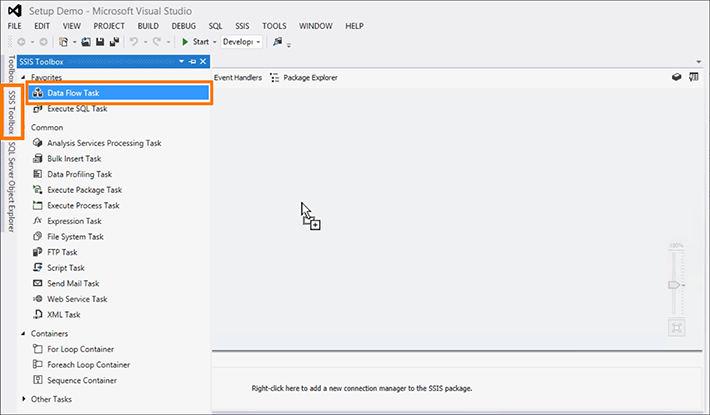Image resolution: width=710 pixels, height=415 pixels.
Task: Open the SSIS menu
Action: coord(242,26)
